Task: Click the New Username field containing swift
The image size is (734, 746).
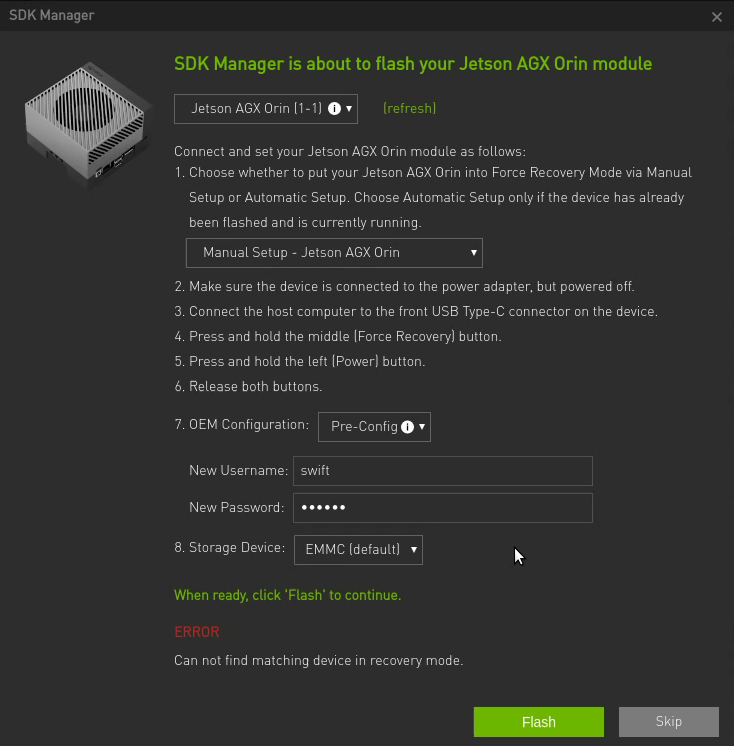Action: (443, 471)
